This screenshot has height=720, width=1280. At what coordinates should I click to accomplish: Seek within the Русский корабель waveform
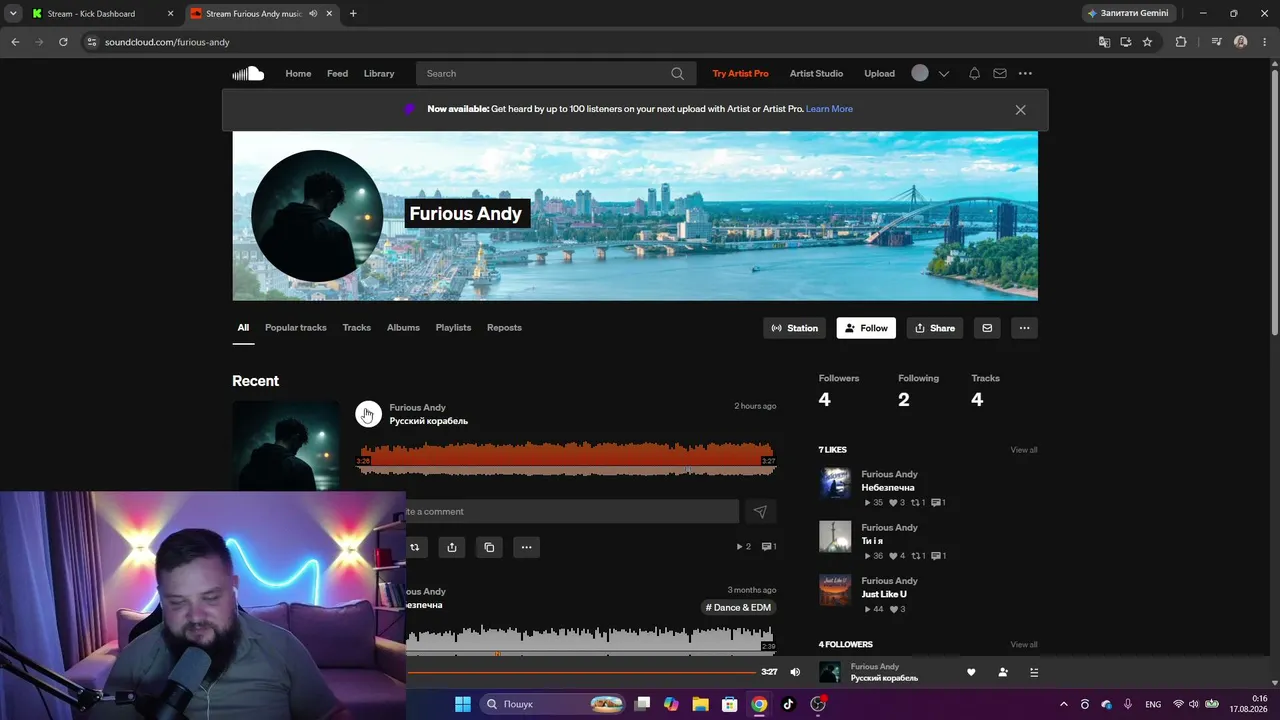(x=566, y=459)
